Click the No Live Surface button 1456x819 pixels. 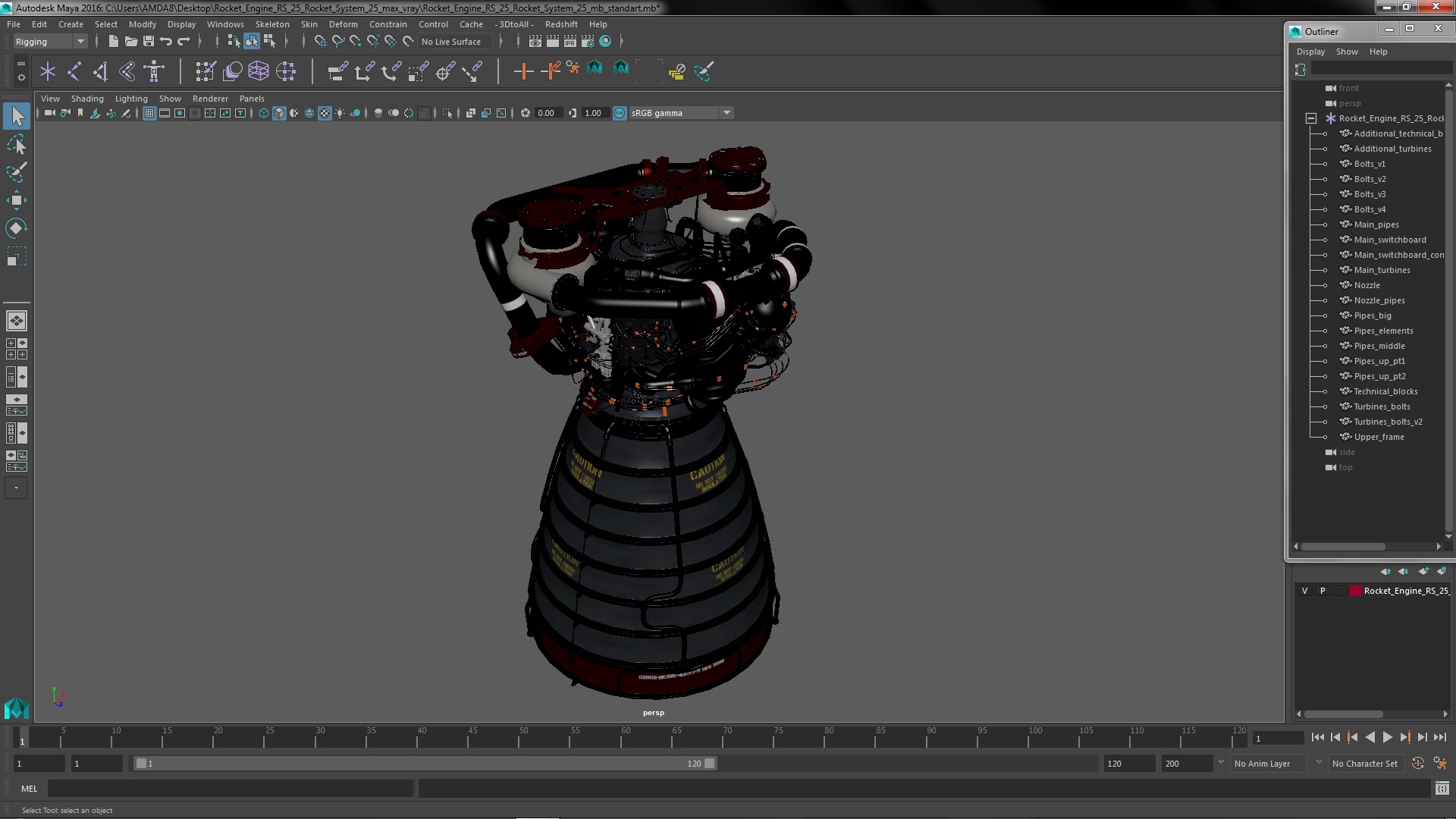pos(450,42)
